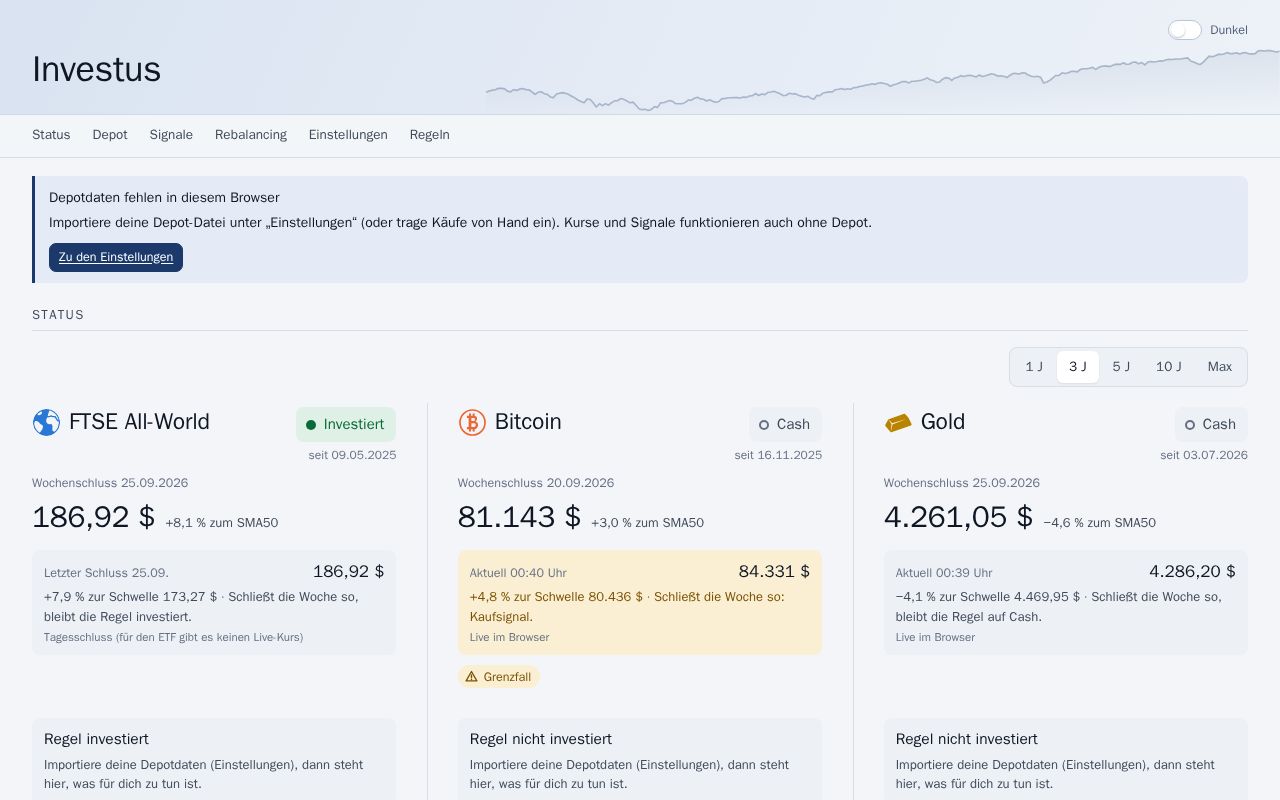Select the 3 J time range
Viewport: 1280px width, 800px height.
coord(1078,367)
